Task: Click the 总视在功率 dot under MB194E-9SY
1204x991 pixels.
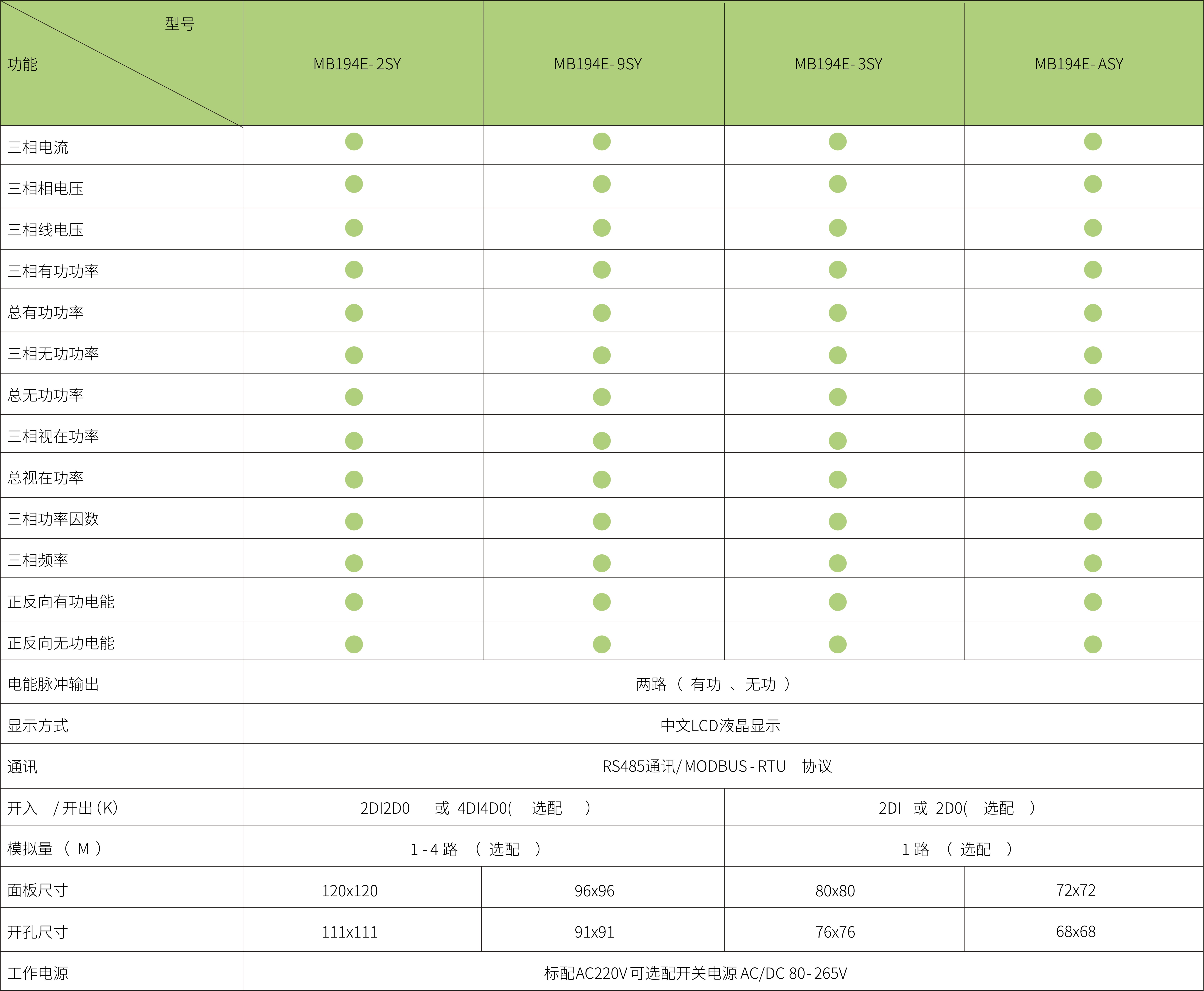Action: click(x=602, y=480)
